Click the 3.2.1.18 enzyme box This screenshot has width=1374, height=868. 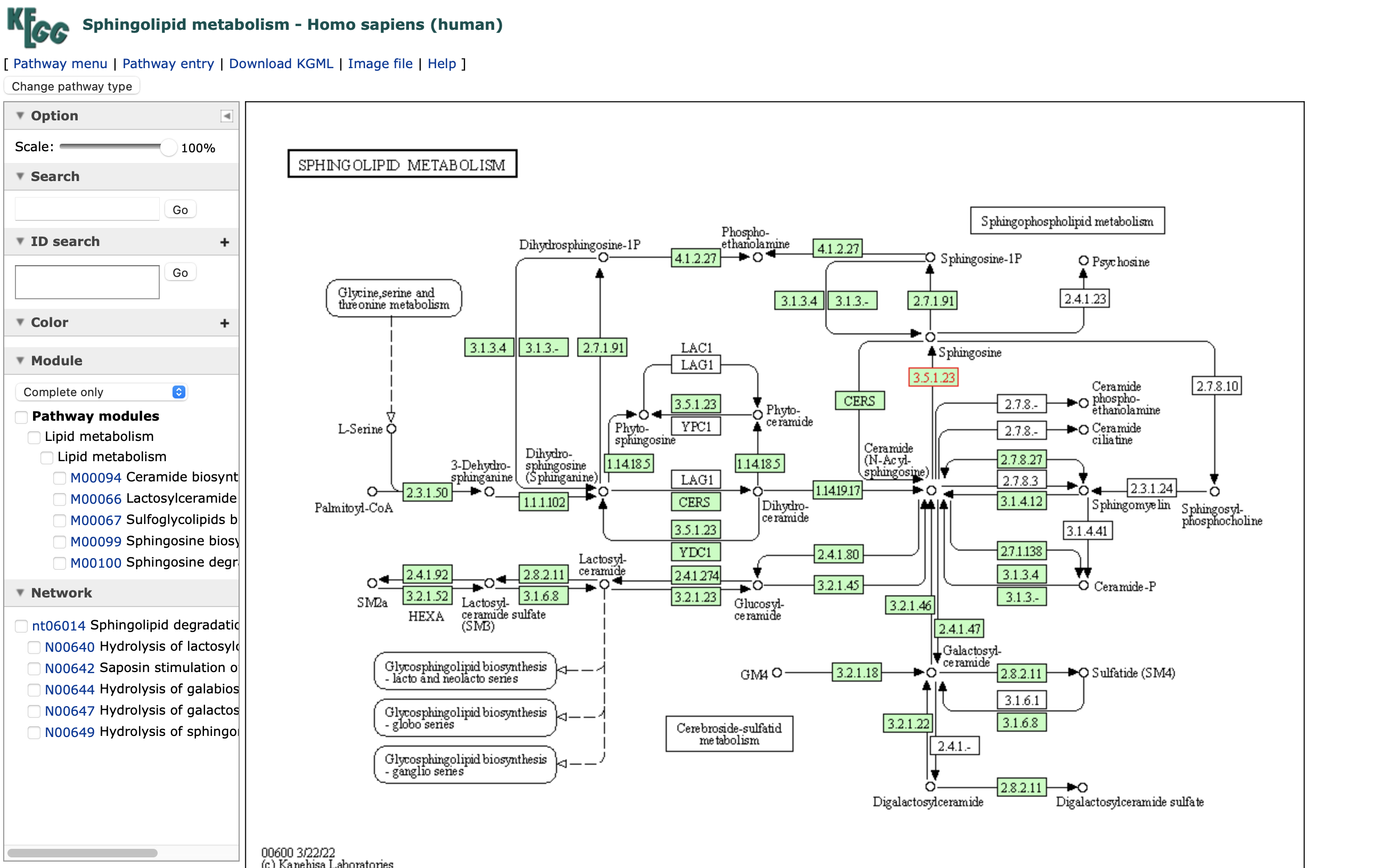click(x=856, y=673)
